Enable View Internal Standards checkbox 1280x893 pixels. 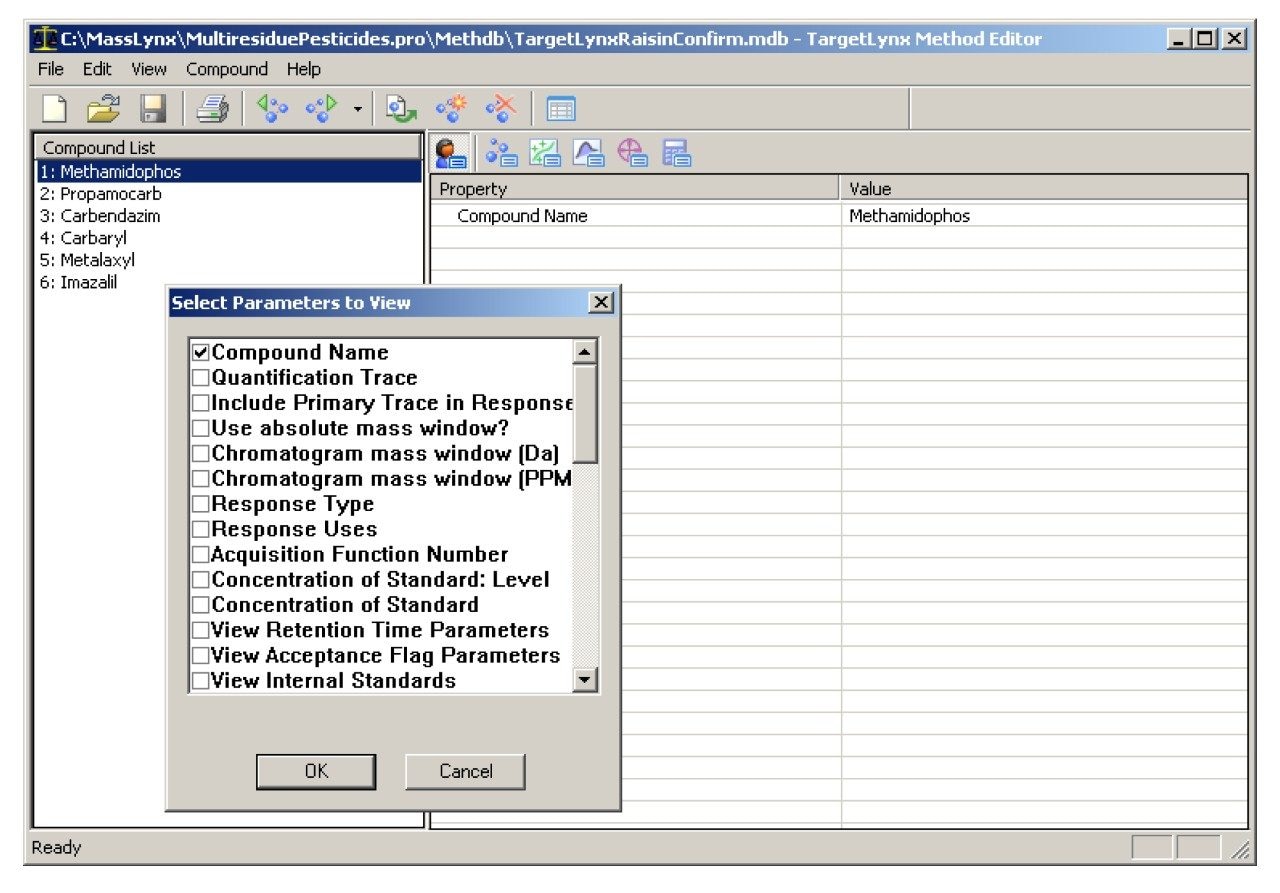[201, 681]
